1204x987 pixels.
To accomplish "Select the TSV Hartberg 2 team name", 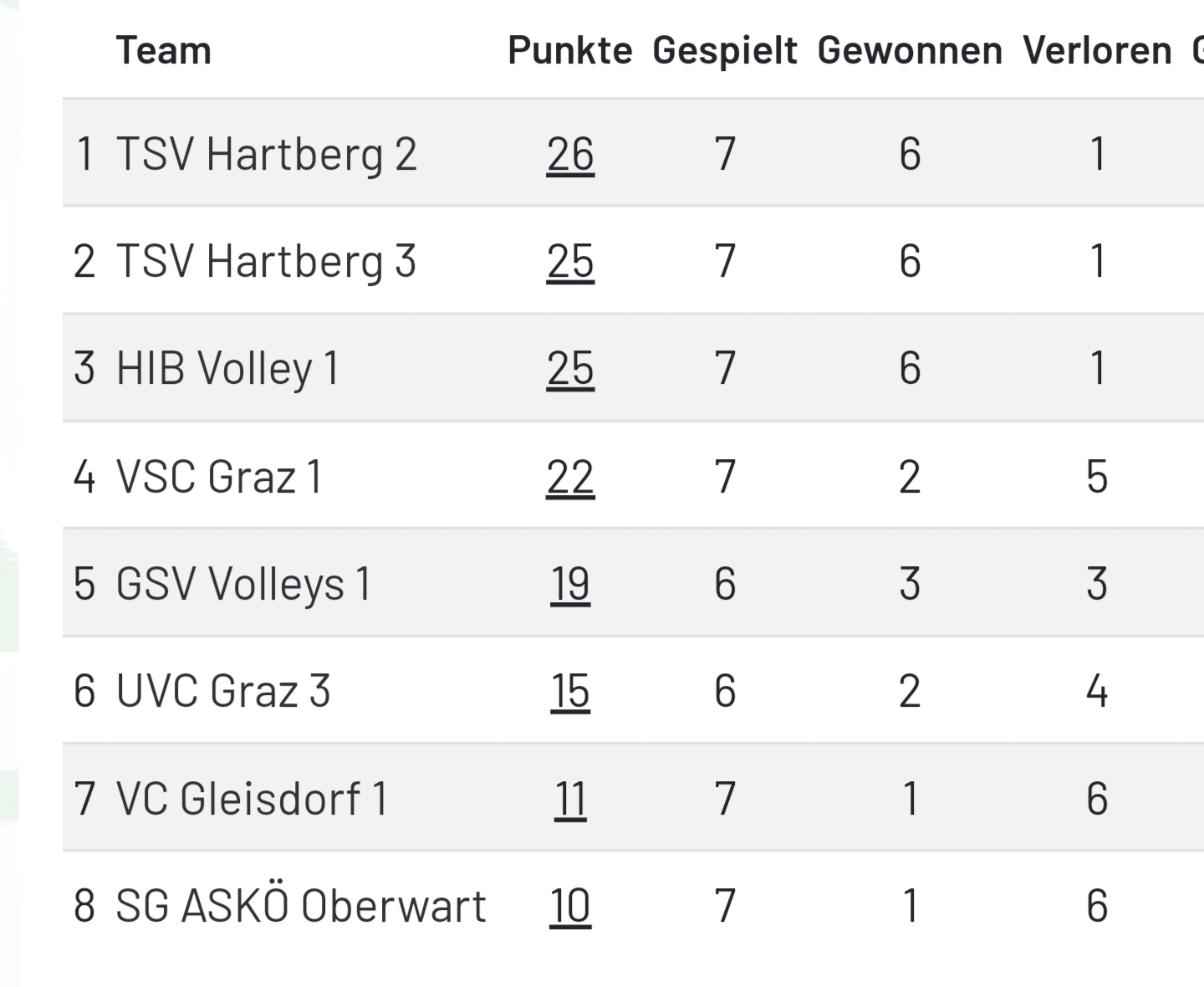I will pos(266,154).
